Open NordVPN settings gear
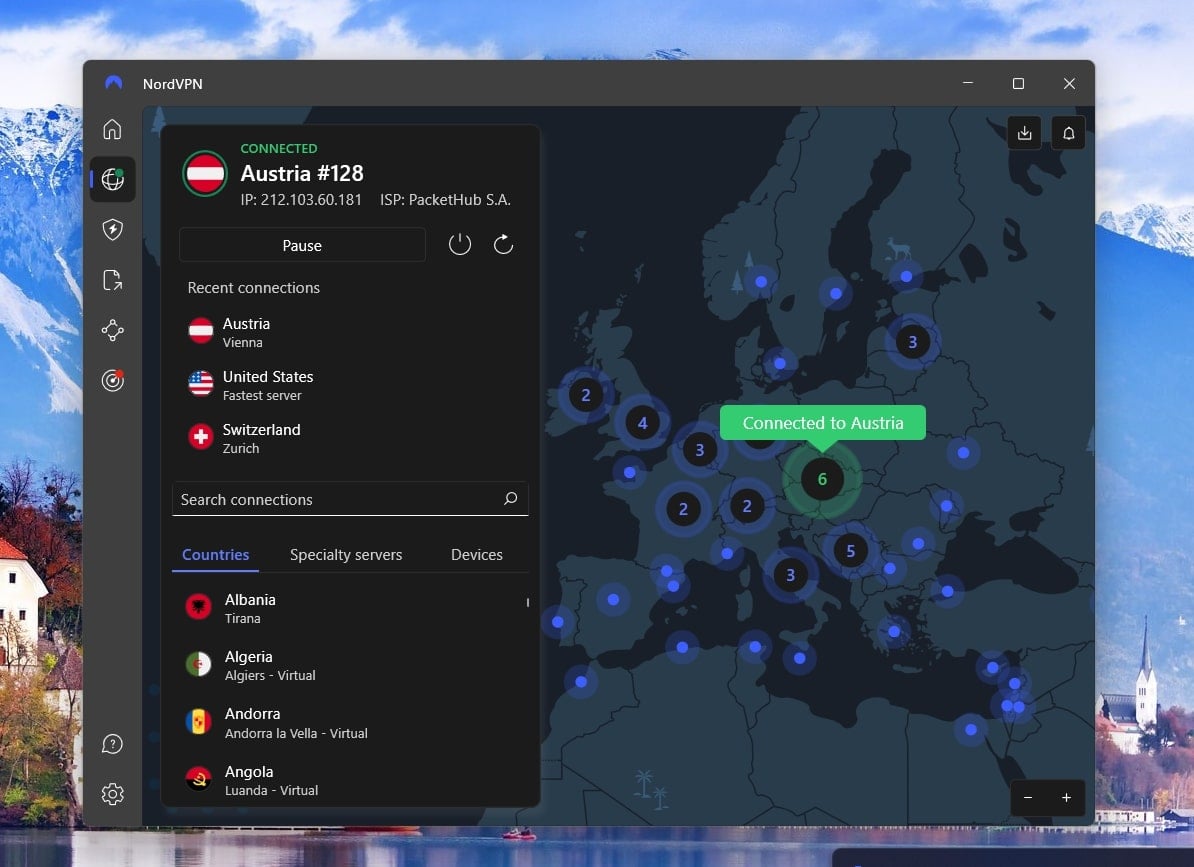This screenshot has height=867, width=1194. click(112, 793)
